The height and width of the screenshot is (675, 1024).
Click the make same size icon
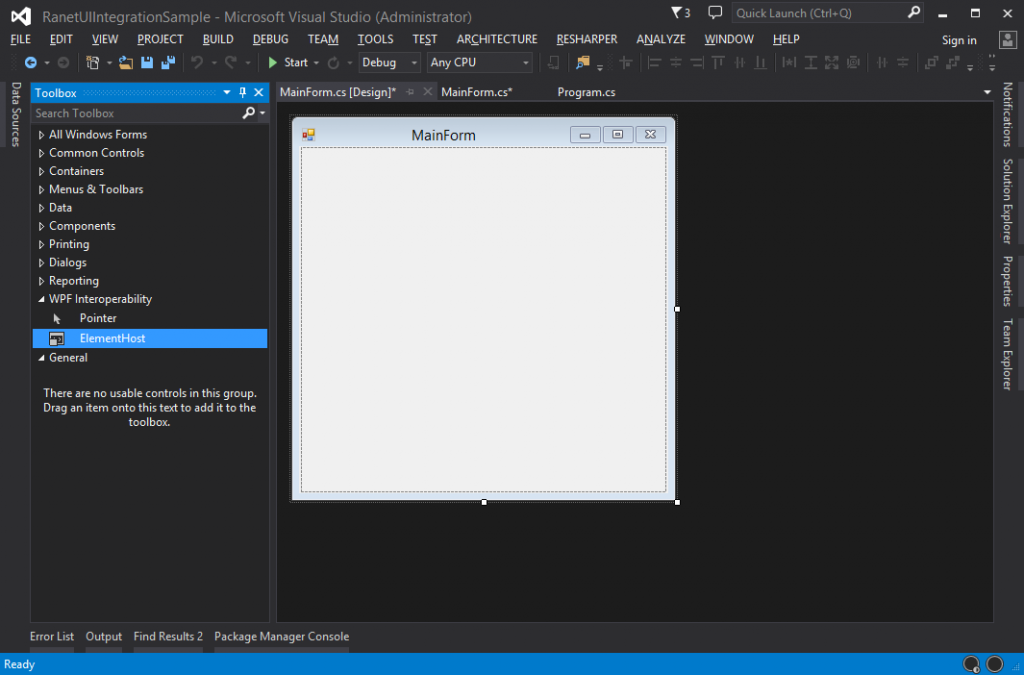[x=830, y=62]
